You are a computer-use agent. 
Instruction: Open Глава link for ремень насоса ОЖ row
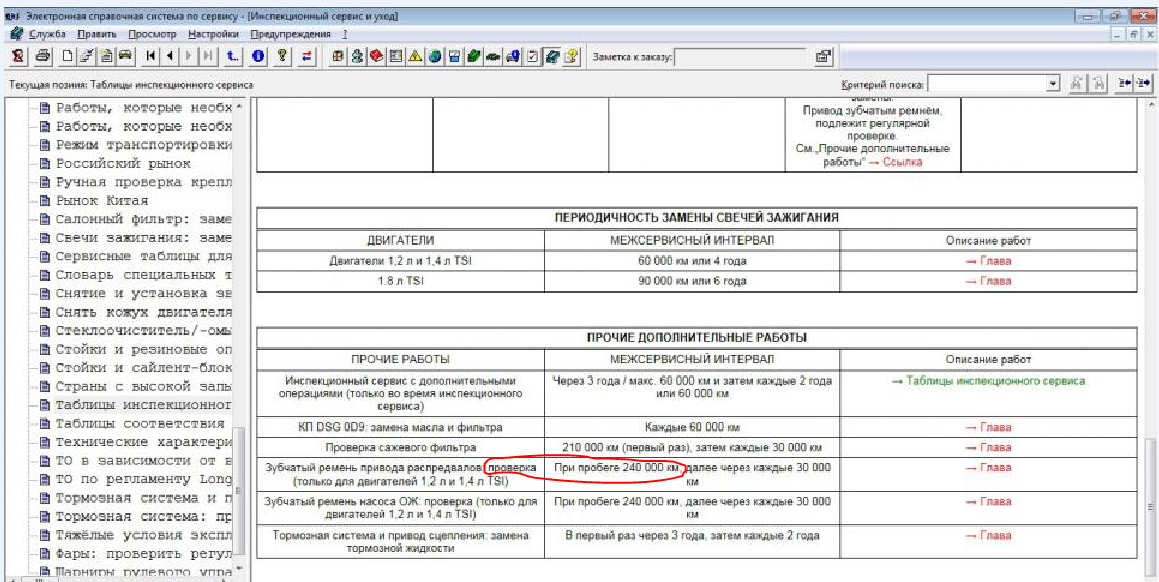click(988, 501)
